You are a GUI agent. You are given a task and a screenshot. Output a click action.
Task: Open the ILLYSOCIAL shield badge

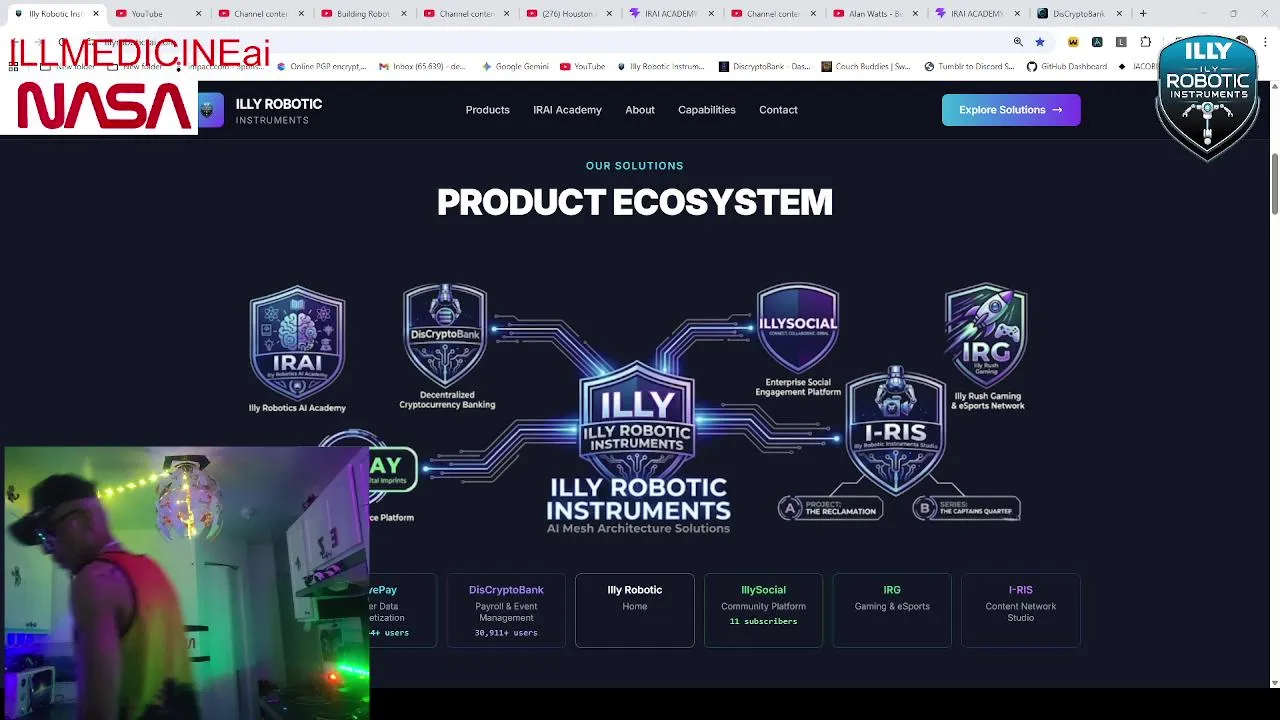[x=797, y=328]
